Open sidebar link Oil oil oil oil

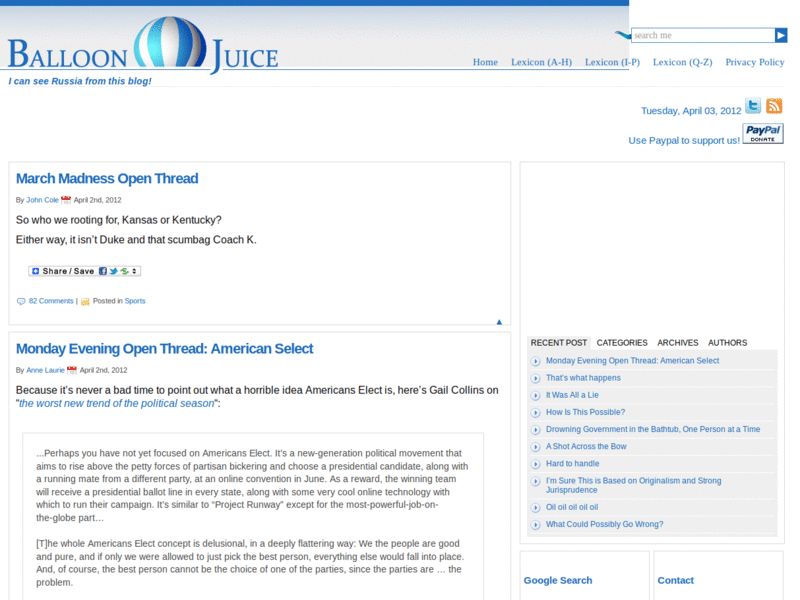tap(572, 507)
